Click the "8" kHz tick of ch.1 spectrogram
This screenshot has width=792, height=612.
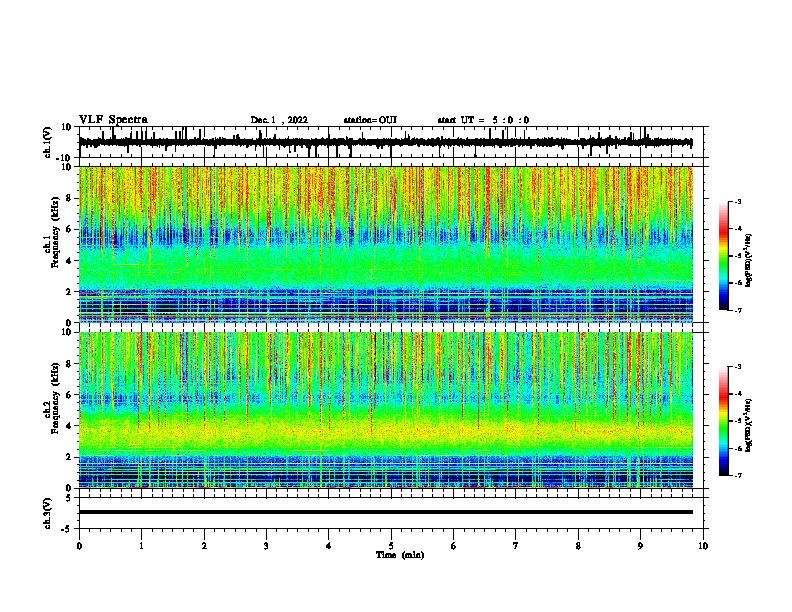tap(69, 198)
